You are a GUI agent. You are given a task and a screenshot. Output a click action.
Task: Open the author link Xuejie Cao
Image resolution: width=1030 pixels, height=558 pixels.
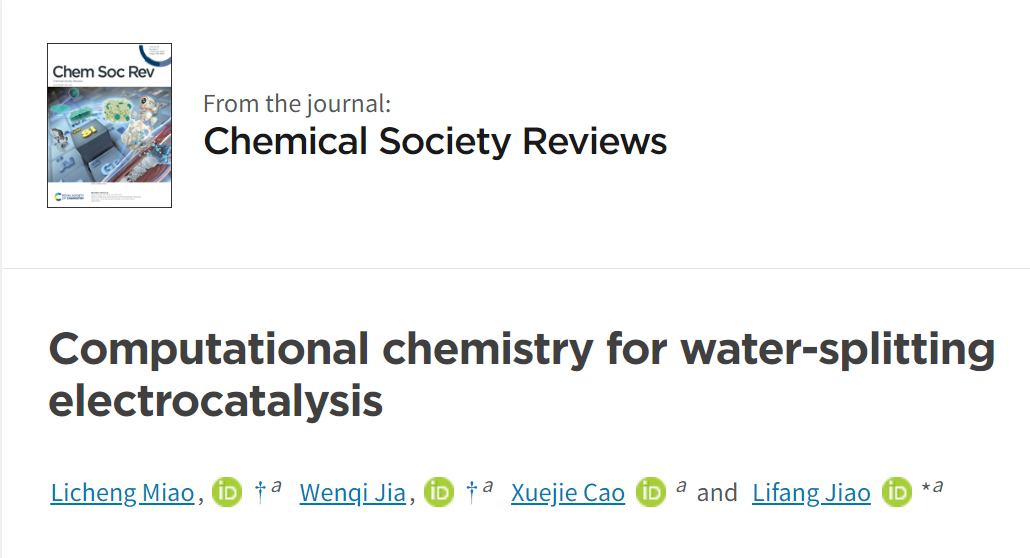[568, 493]
